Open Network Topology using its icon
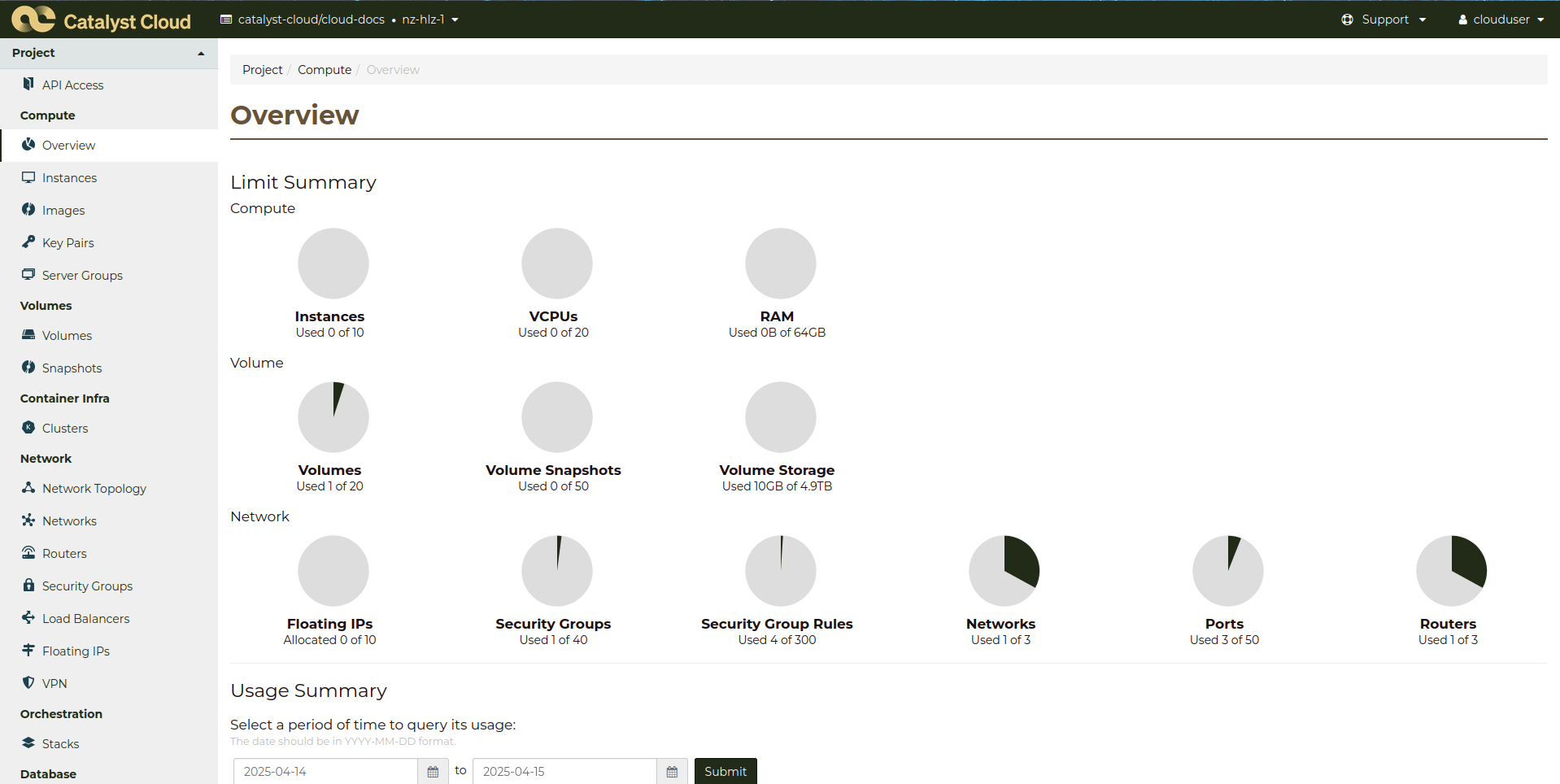The width and height of the screenshot is (1560, 784). [28, 488]
